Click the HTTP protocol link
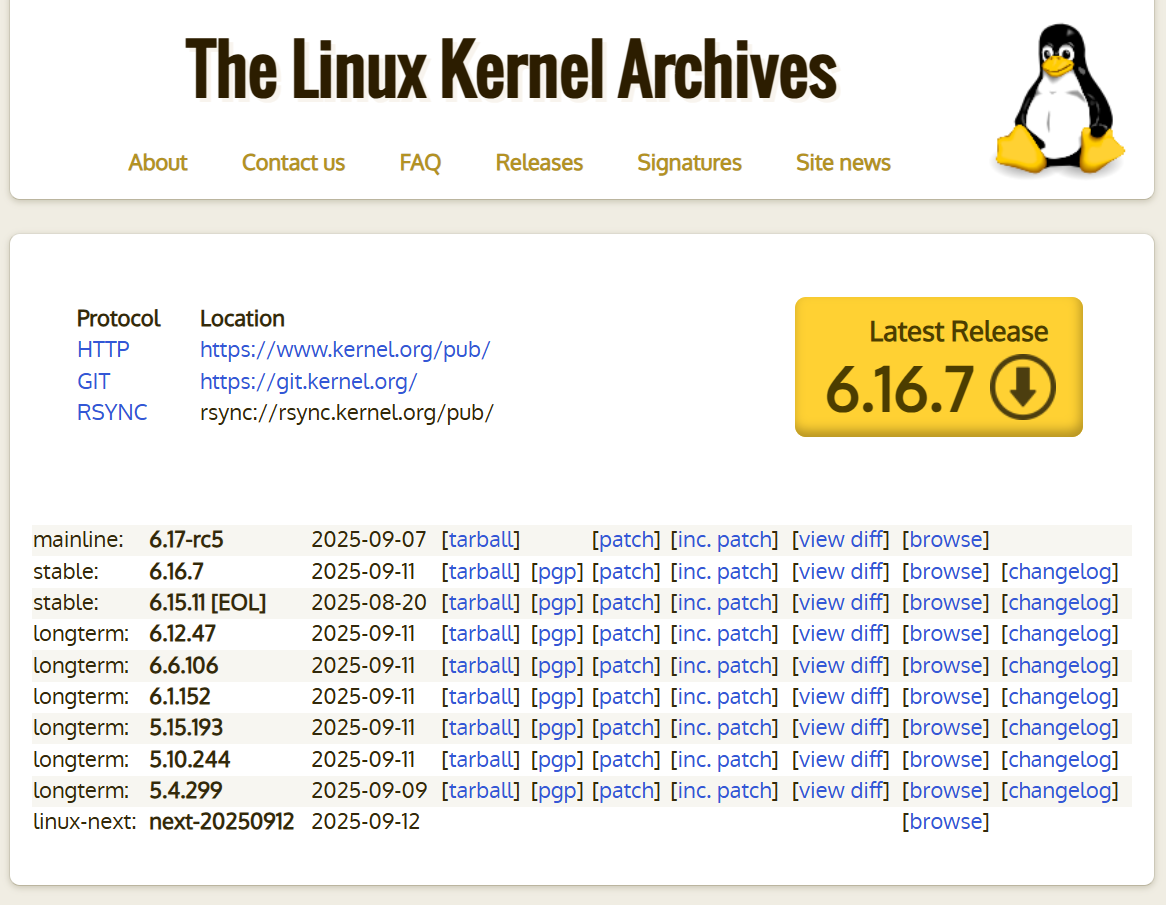Image resolution: width=1166 pixels, height=905 pixels. point(103,350)
